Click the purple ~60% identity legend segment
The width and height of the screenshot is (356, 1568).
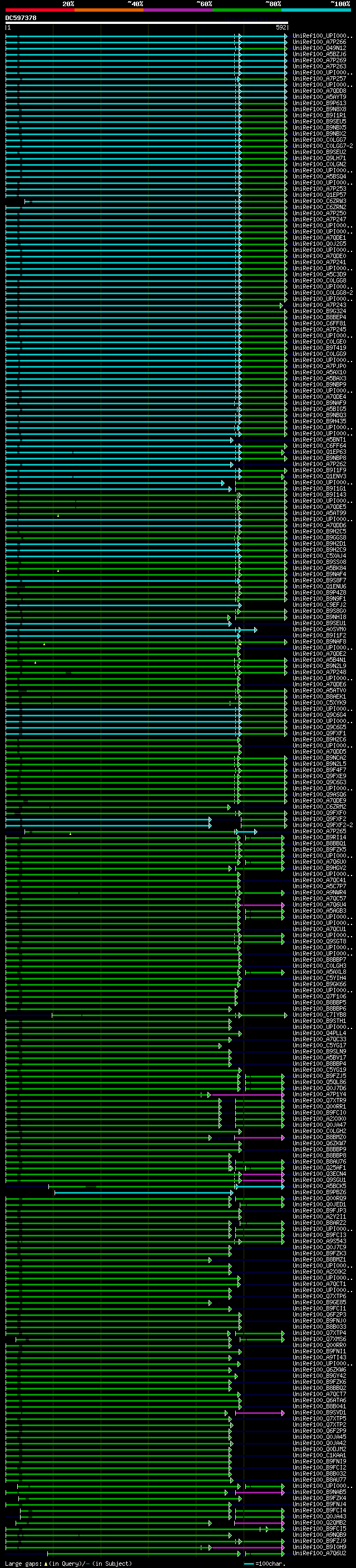point(177,11)
